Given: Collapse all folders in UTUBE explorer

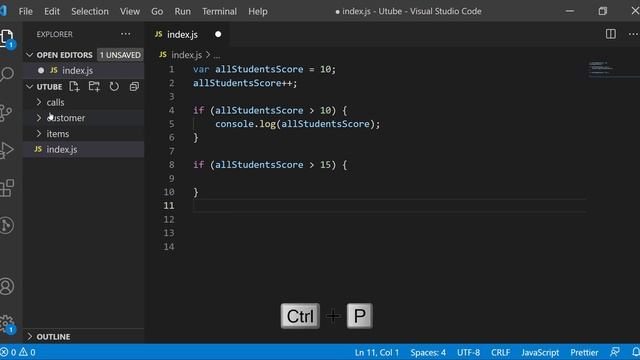Looking at the screenshot, I should tap(134, 87).
